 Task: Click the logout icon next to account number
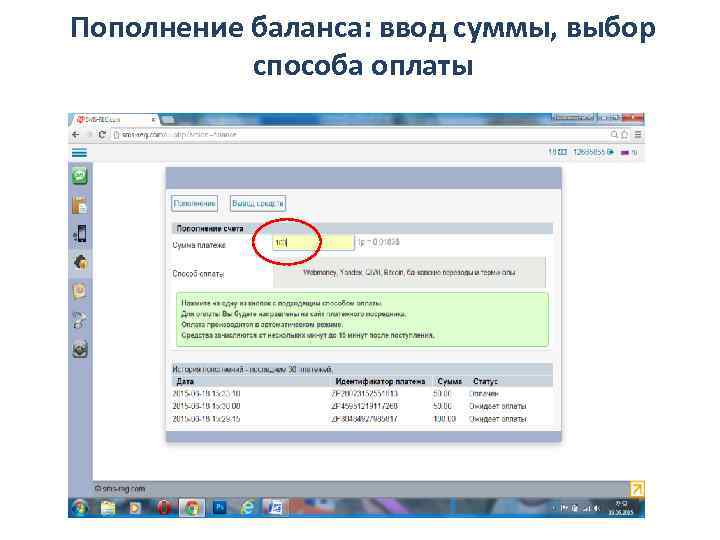coord(610,152)
